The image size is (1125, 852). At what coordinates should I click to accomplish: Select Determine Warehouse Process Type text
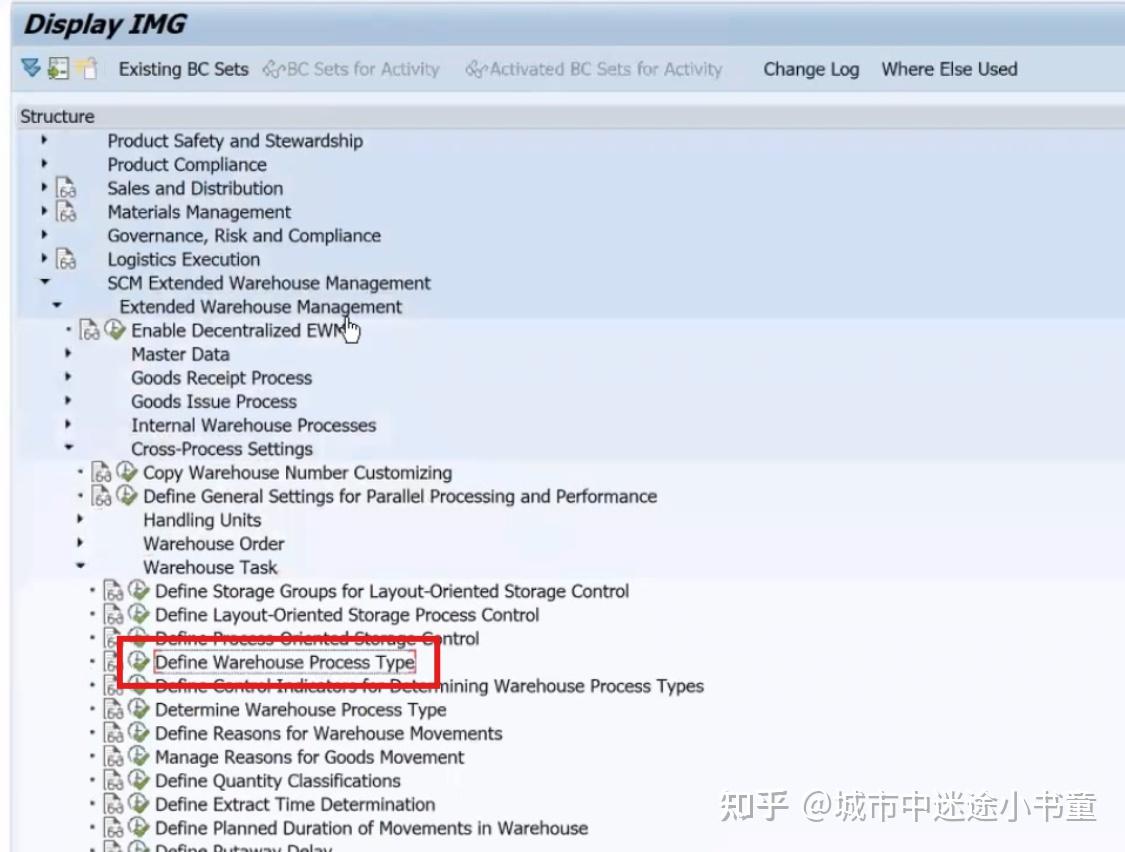301,709
